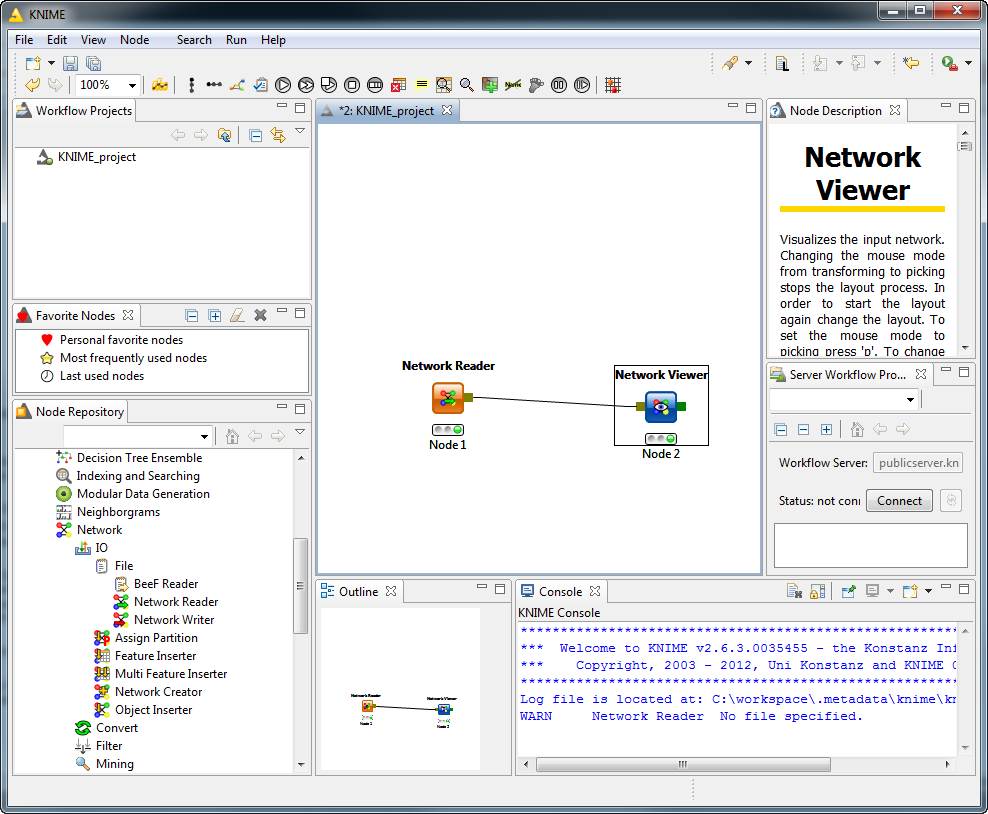988x814 pixels.
Task: Click Expand All in Favorite Nodes
Action: [x=215, y=315]
